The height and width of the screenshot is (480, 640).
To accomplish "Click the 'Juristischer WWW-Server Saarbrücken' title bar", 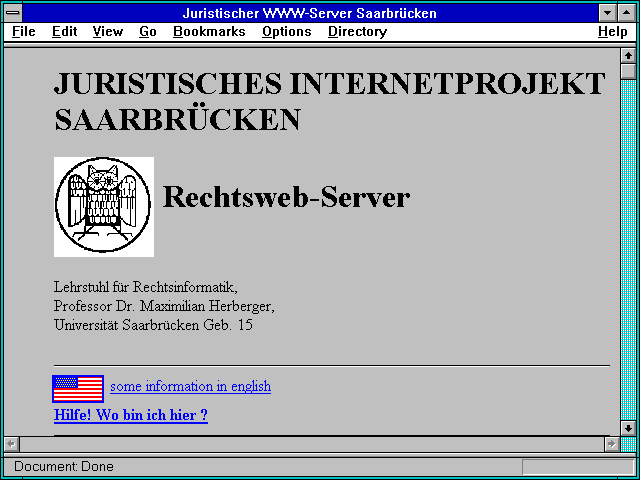I will click(x=310, y=13).
